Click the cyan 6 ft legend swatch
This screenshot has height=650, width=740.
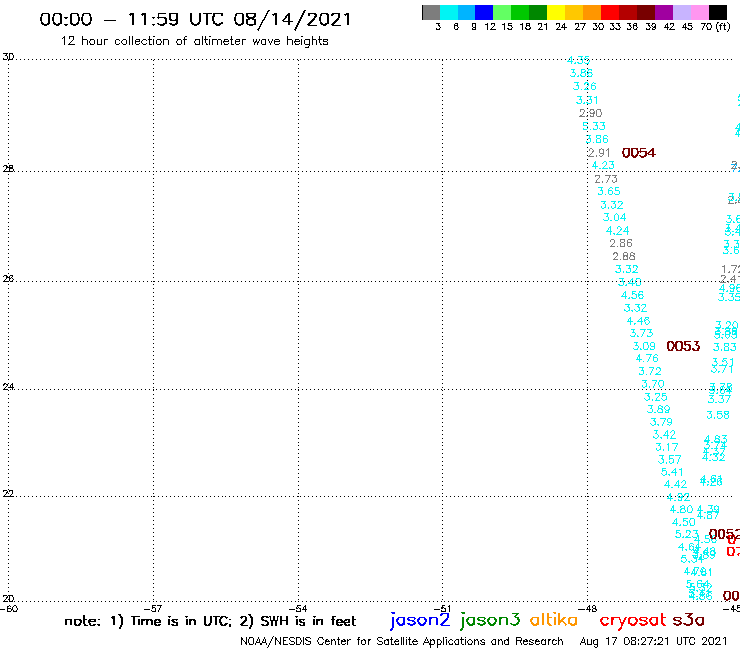[x=449, y=12]
